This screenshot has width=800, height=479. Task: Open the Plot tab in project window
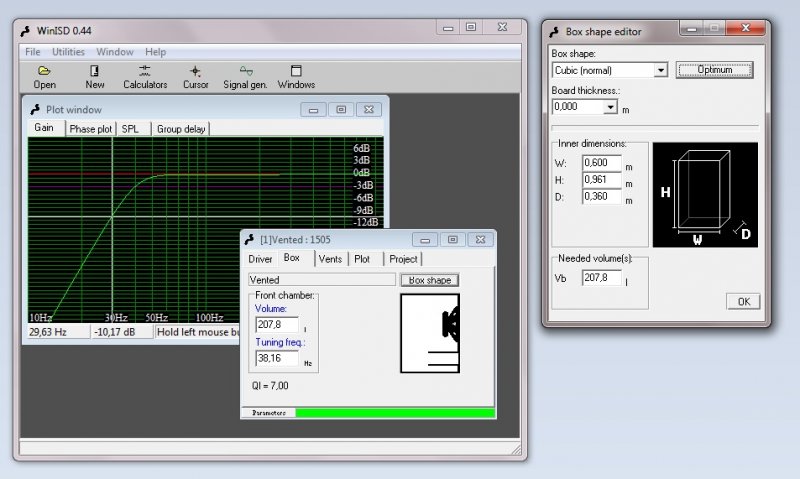pyautogui.click(x=365, y=259)
